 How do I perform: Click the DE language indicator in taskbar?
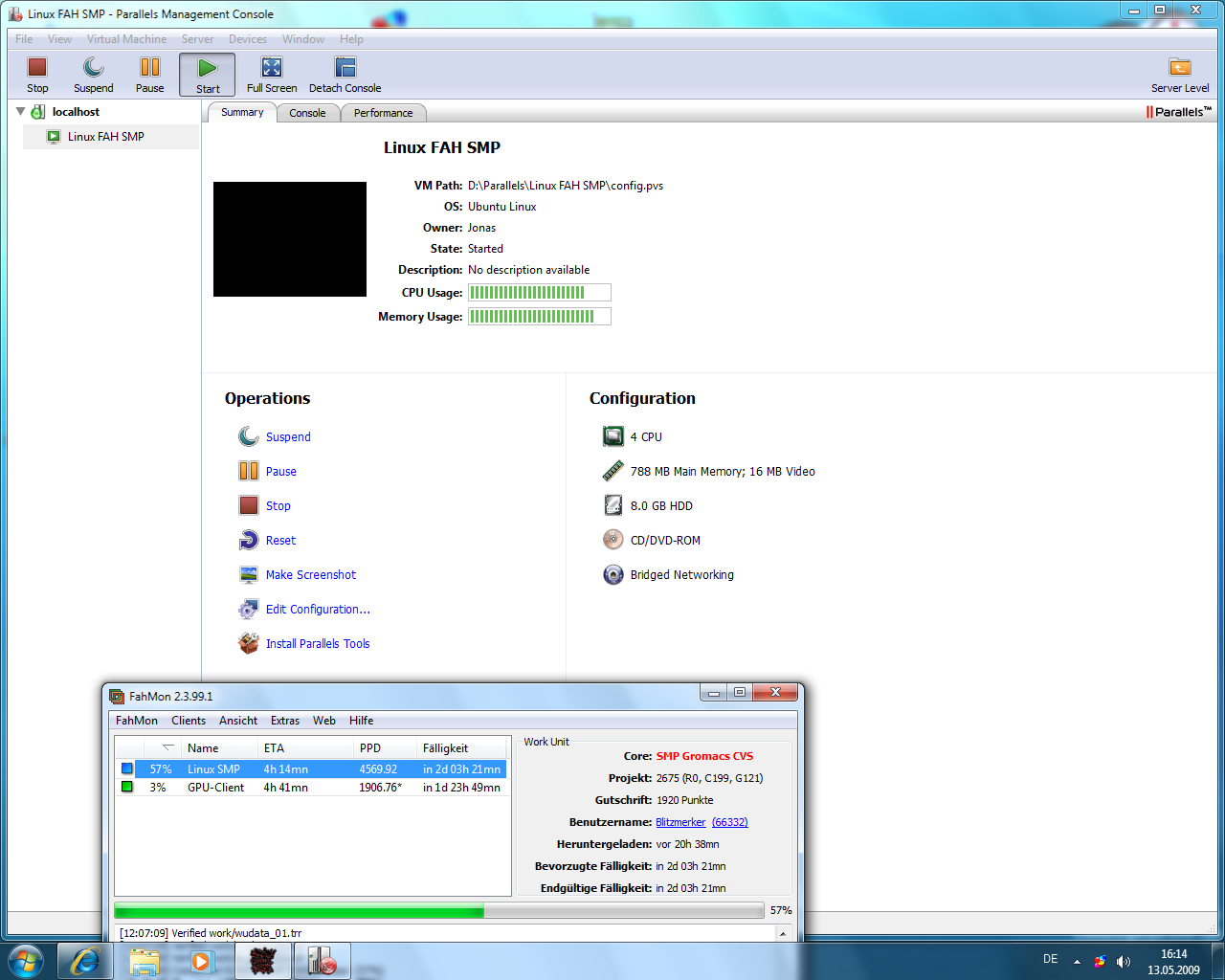point(1050,959)
